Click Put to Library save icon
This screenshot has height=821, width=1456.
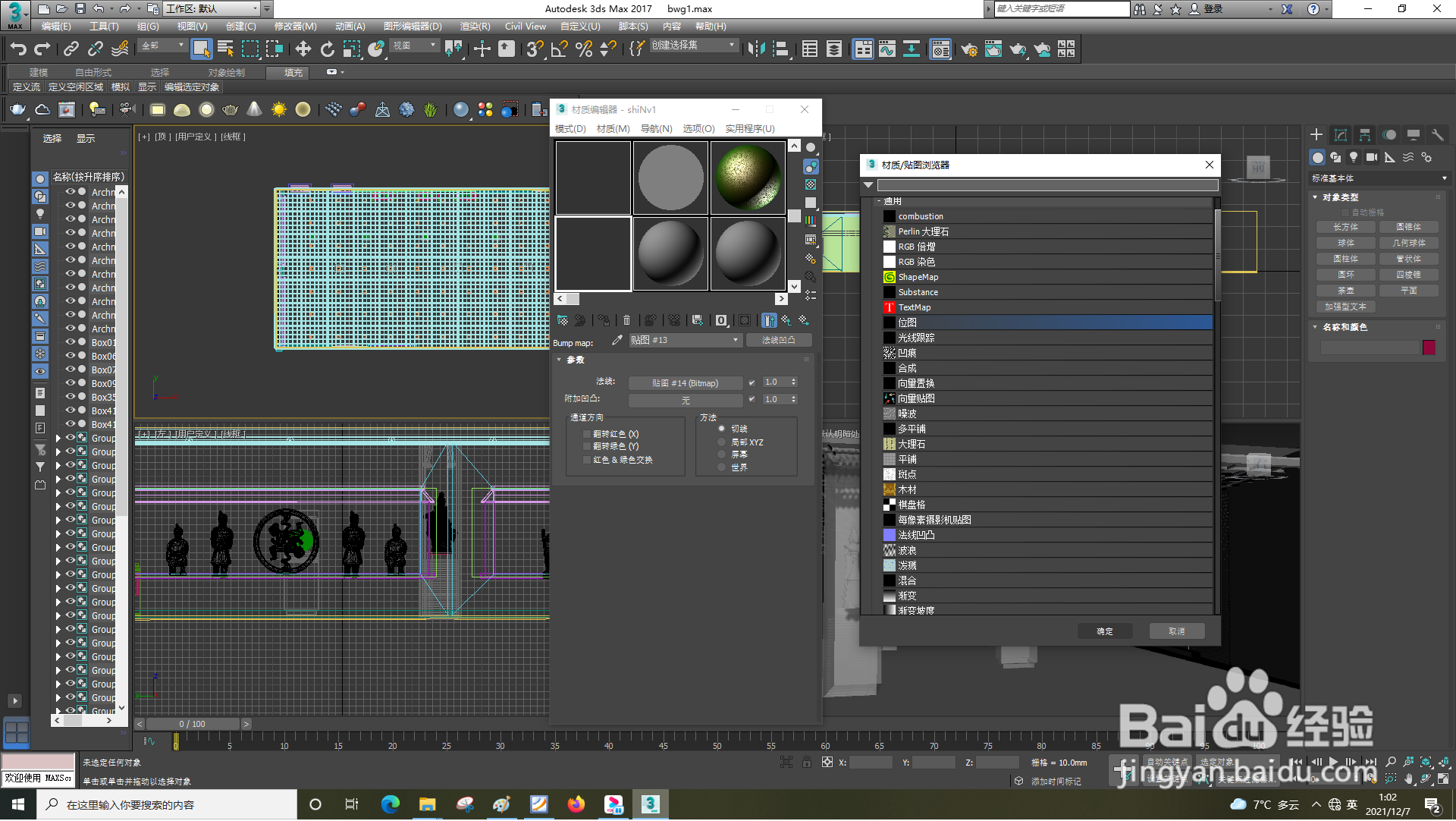698,321
